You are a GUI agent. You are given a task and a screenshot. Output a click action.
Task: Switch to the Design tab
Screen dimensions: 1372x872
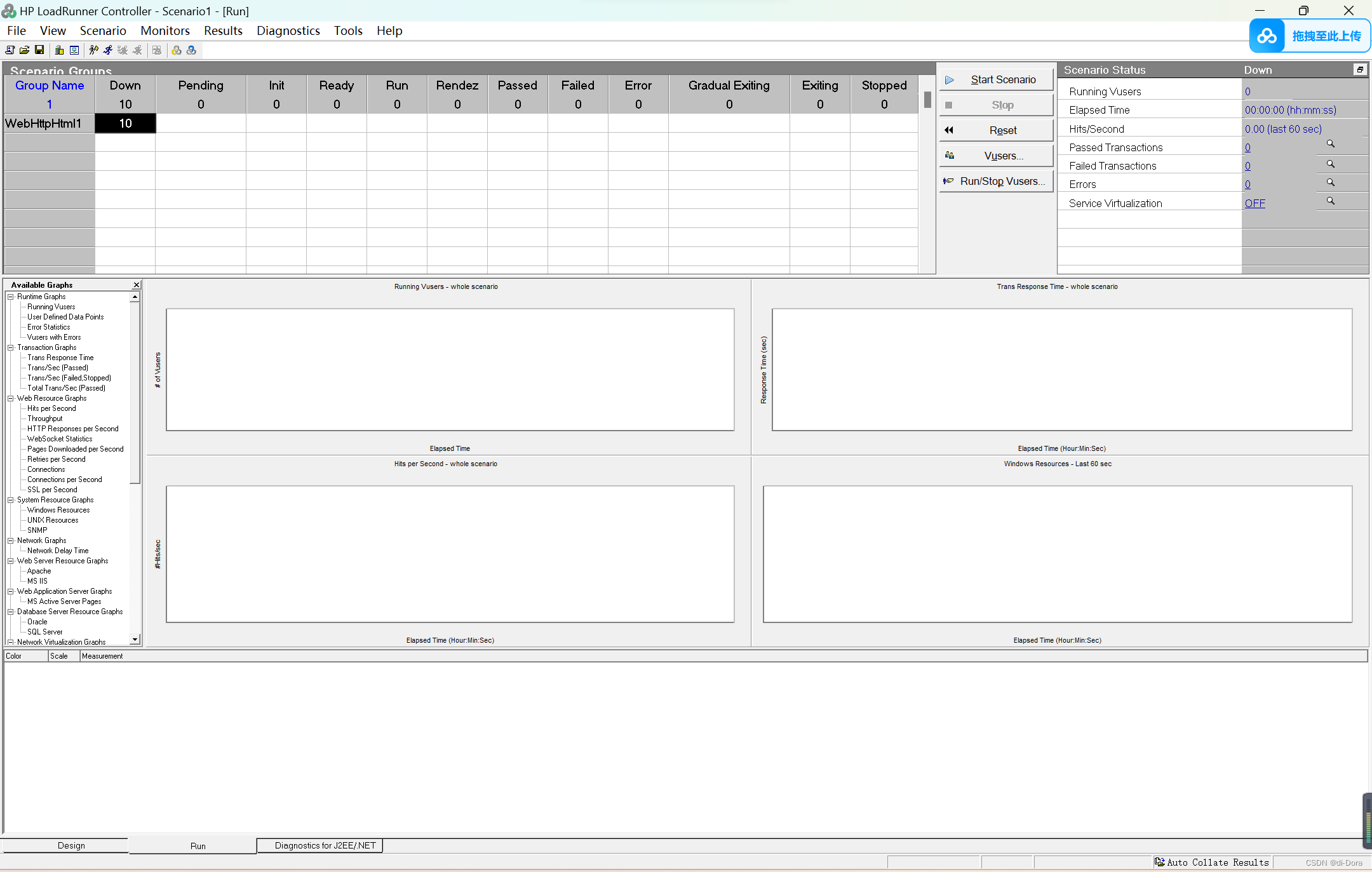(x=71, y=845)
